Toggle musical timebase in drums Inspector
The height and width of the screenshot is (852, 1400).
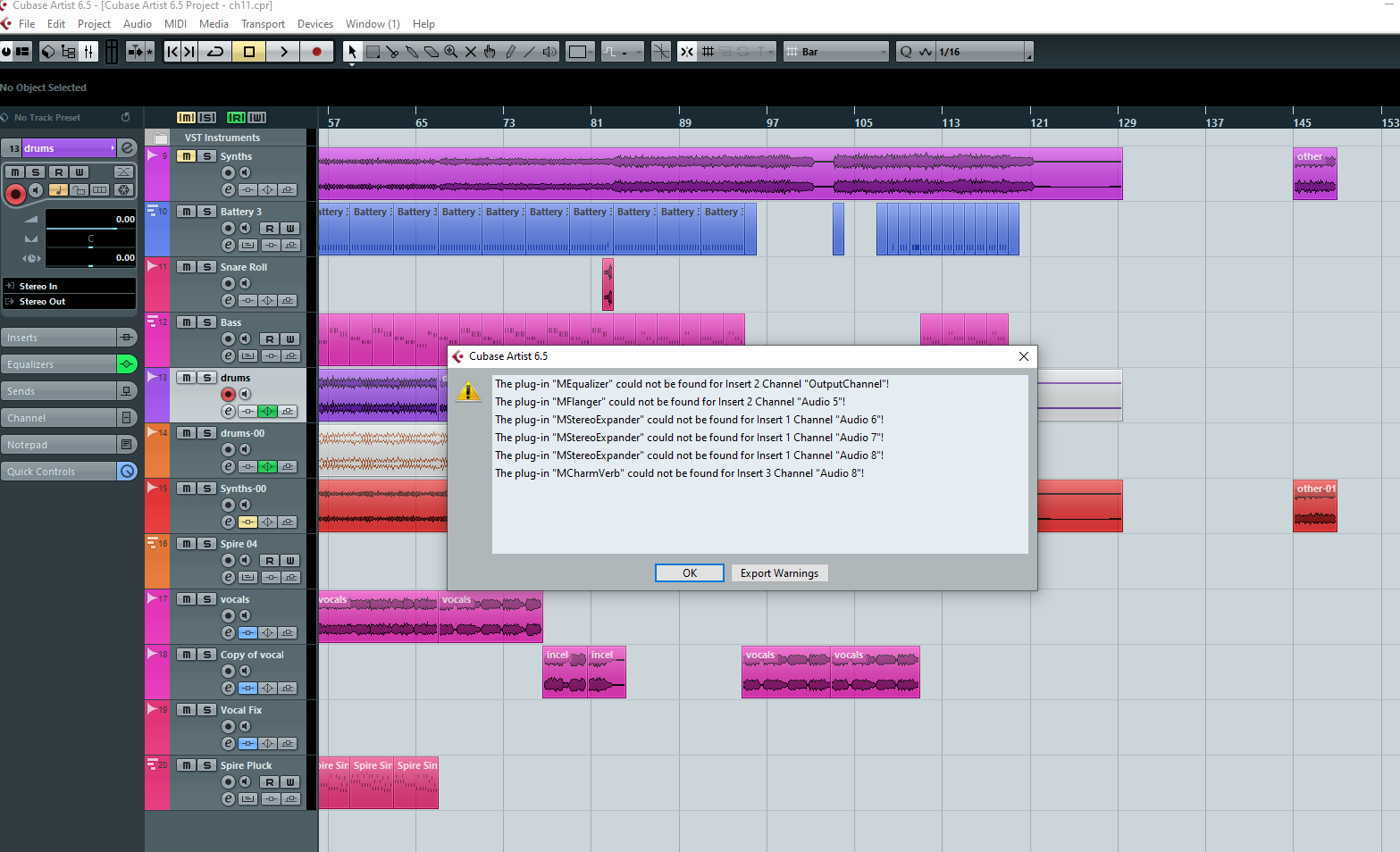(x=58, y=189)
